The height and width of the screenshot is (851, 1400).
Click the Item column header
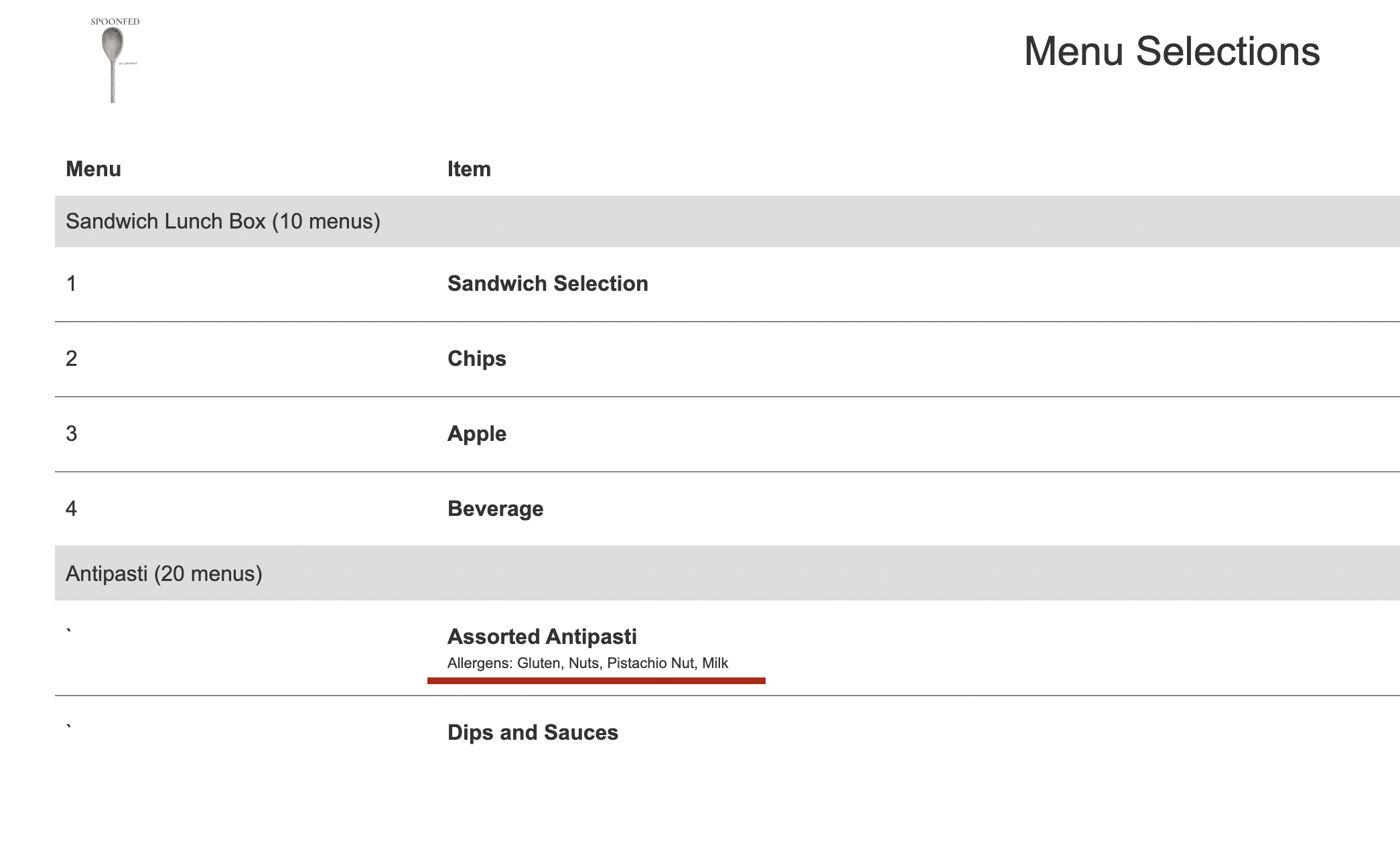(x=469, y=169)
